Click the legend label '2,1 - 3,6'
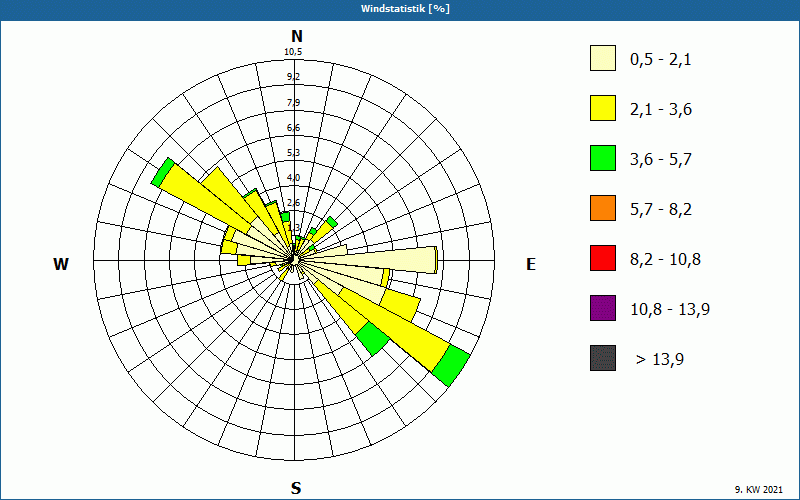Viewport: 800px width, 500px height. 661,110
